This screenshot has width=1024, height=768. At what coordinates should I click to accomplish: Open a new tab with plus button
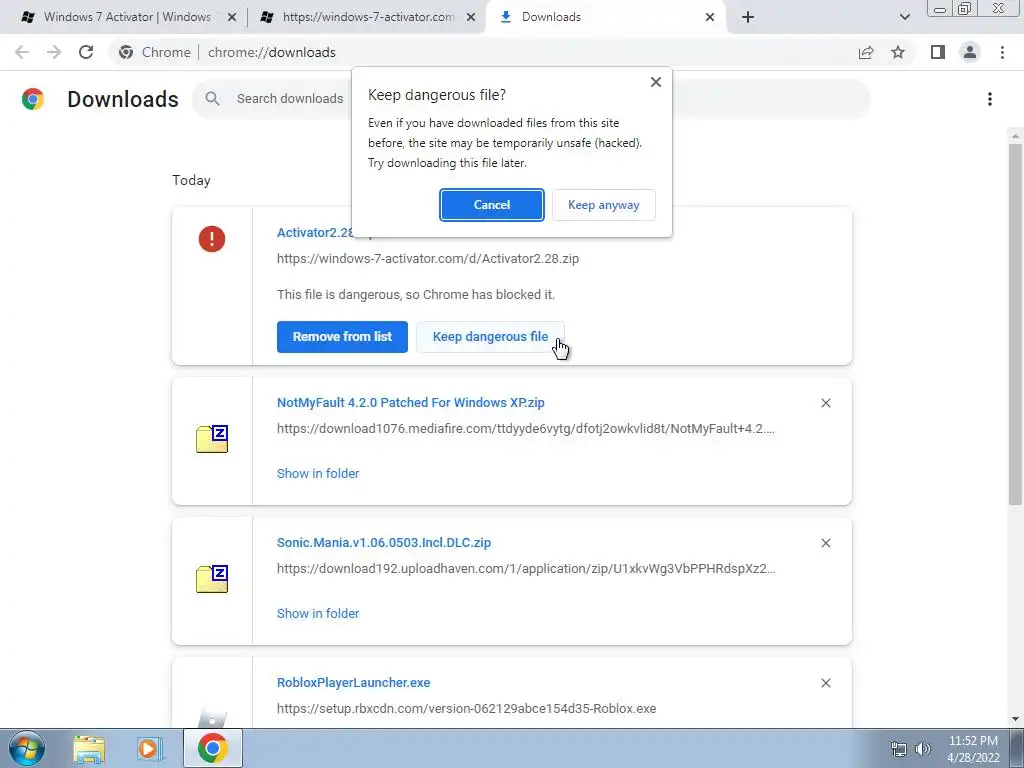pyautogui.click(x=748, y=17)
